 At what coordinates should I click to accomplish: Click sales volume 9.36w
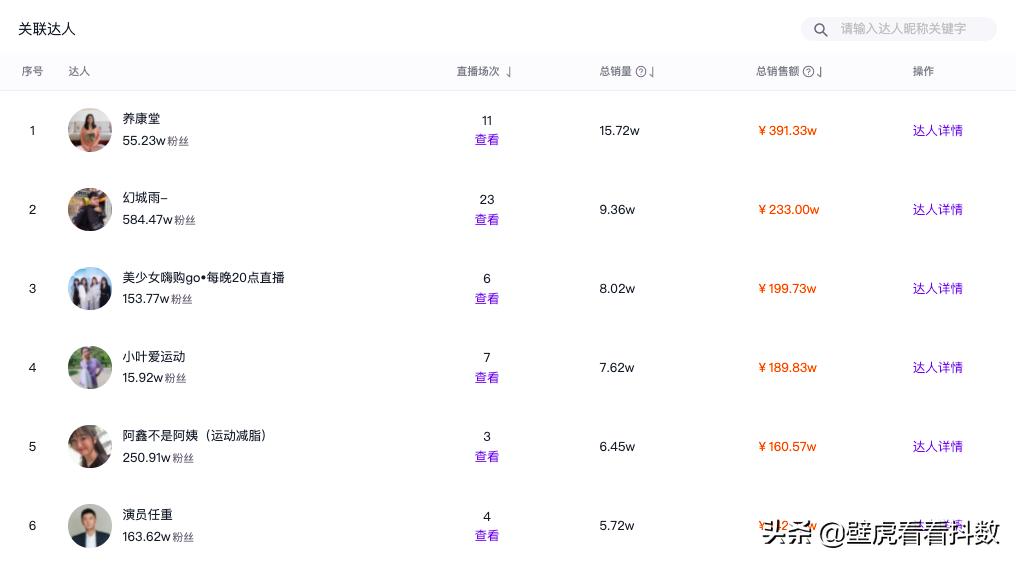point(617,209)
